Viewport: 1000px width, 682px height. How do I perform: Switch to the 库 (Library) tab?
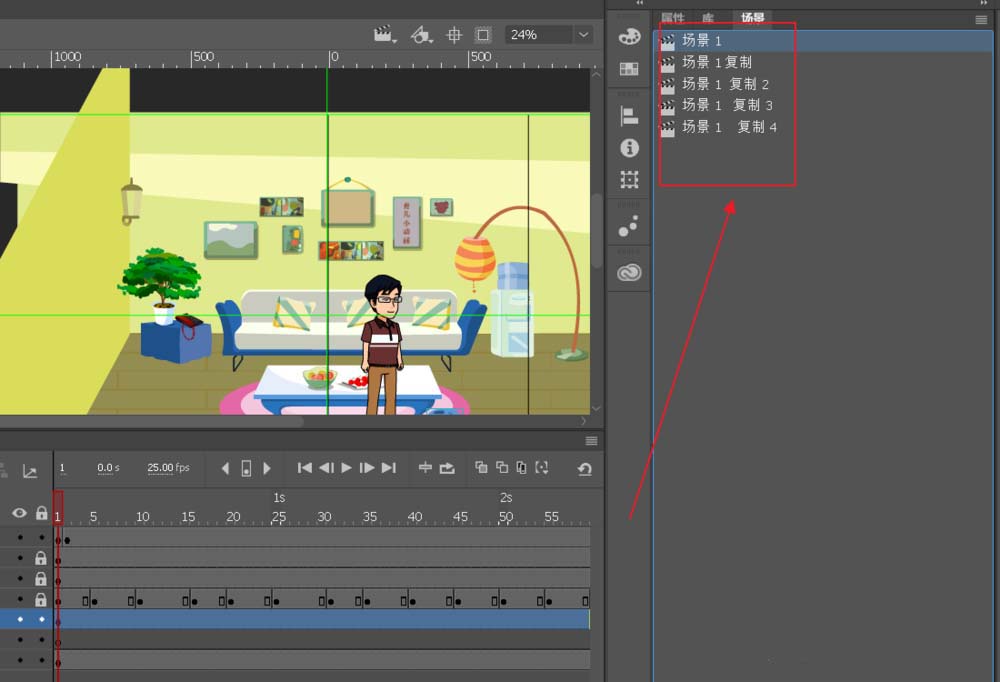point(708,18)
